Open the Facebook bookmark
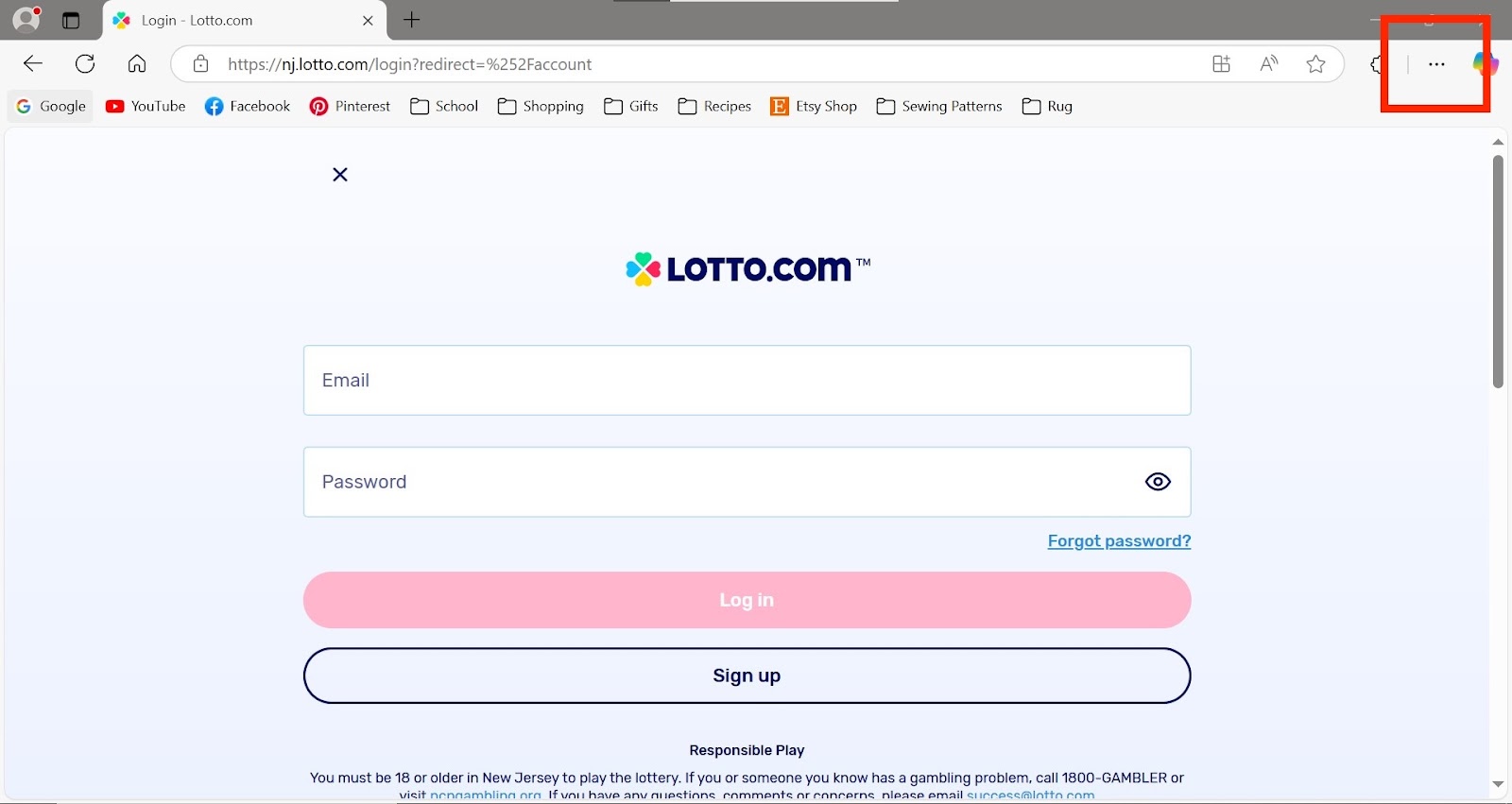Image resolution: width=1512 pixels, height=804 pixels. 248,106
